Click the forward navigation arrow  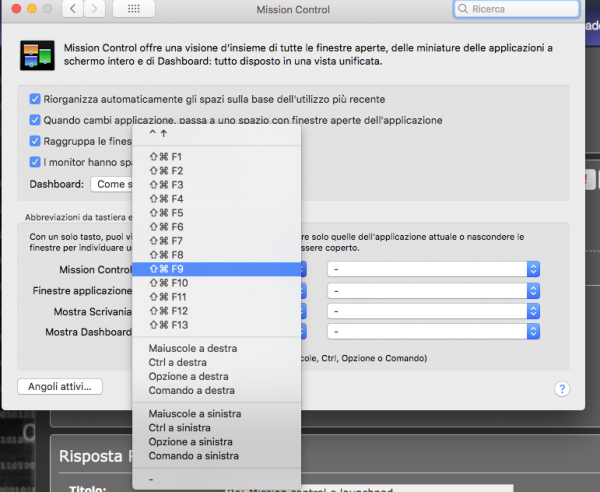point(95,9)
